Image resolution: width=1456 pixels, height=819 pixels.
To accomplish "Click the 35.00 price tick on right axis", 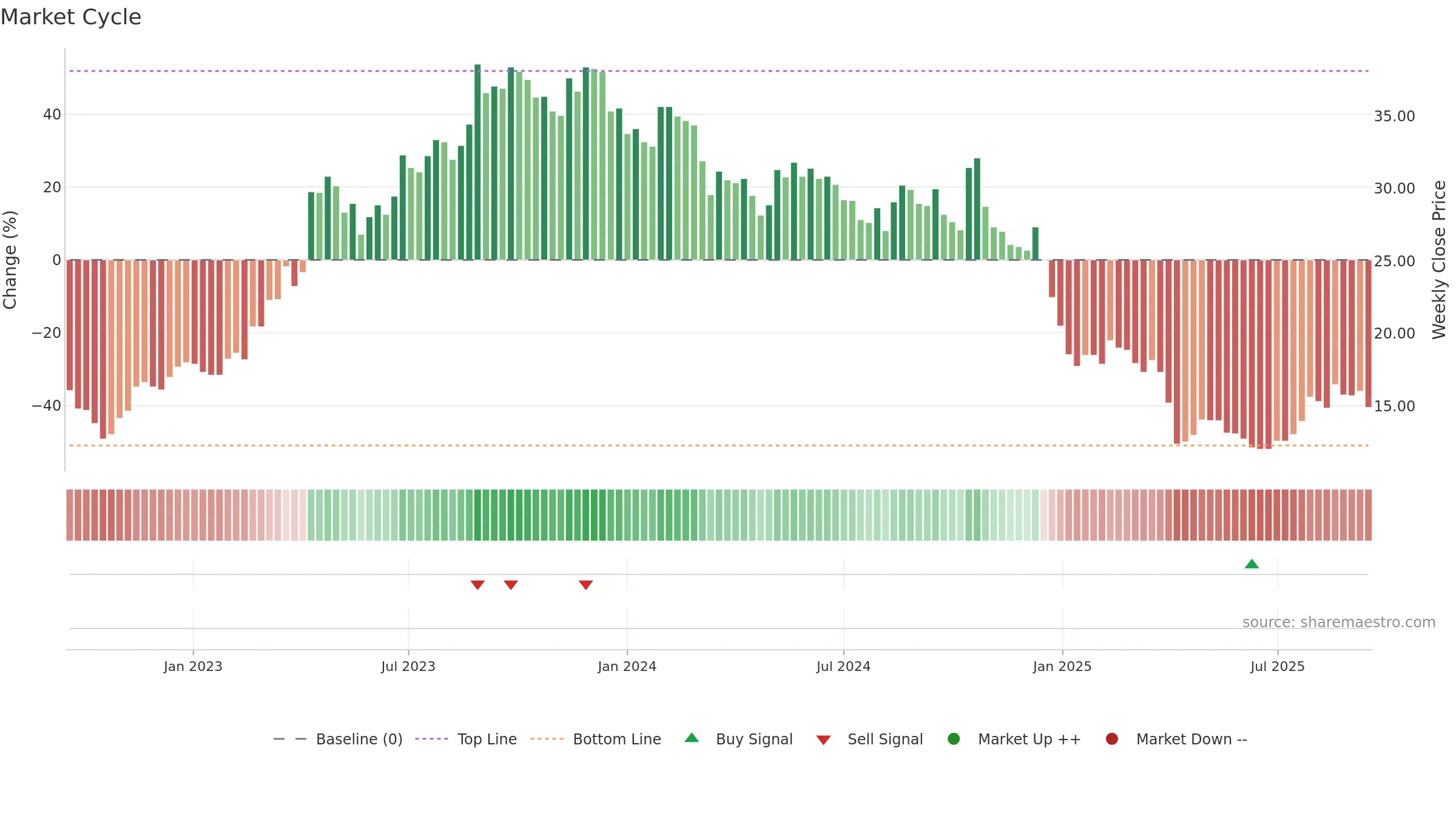I will (1394, 116).
